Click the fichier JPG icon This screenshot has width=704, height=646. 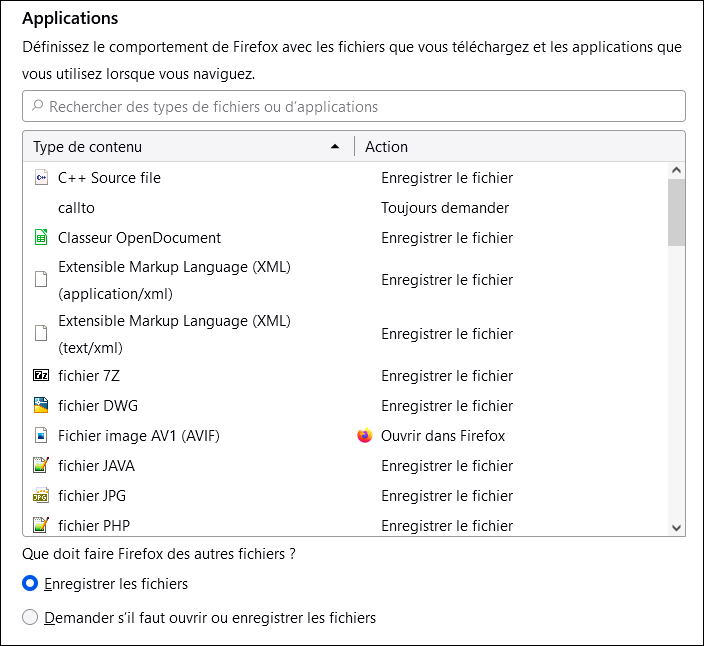pos(41,496)
